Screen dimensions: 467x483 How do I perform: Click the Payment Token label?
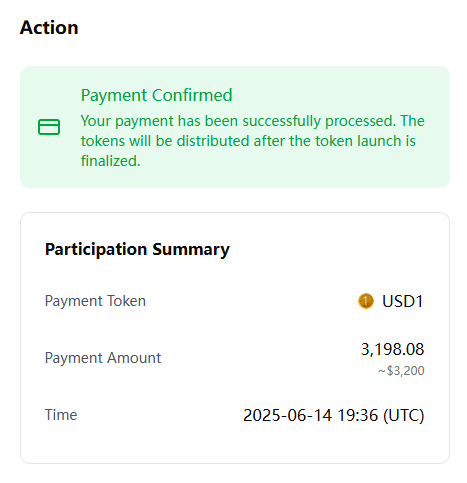click(95, 301)
